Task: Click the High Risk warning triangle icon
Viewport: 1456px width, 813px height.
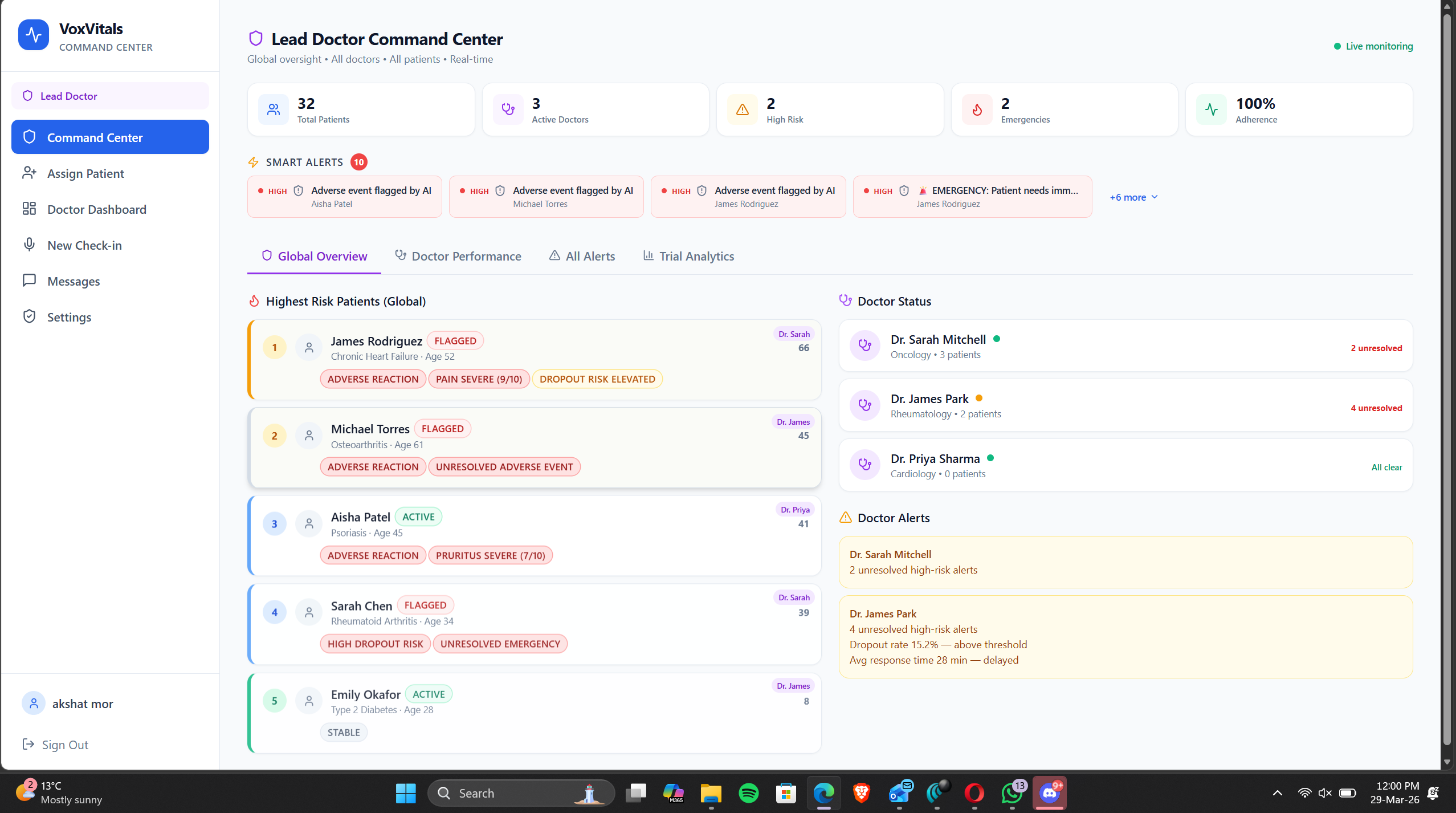Action: pos(742,109)
